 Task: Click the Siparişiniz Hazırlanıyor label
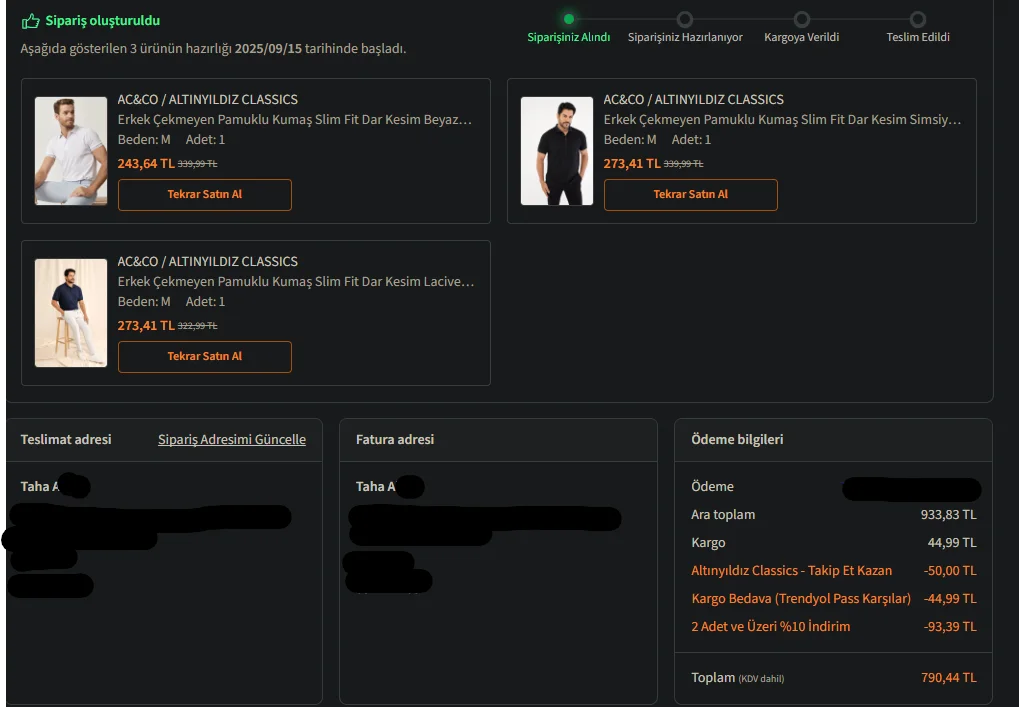click(685, 37)
